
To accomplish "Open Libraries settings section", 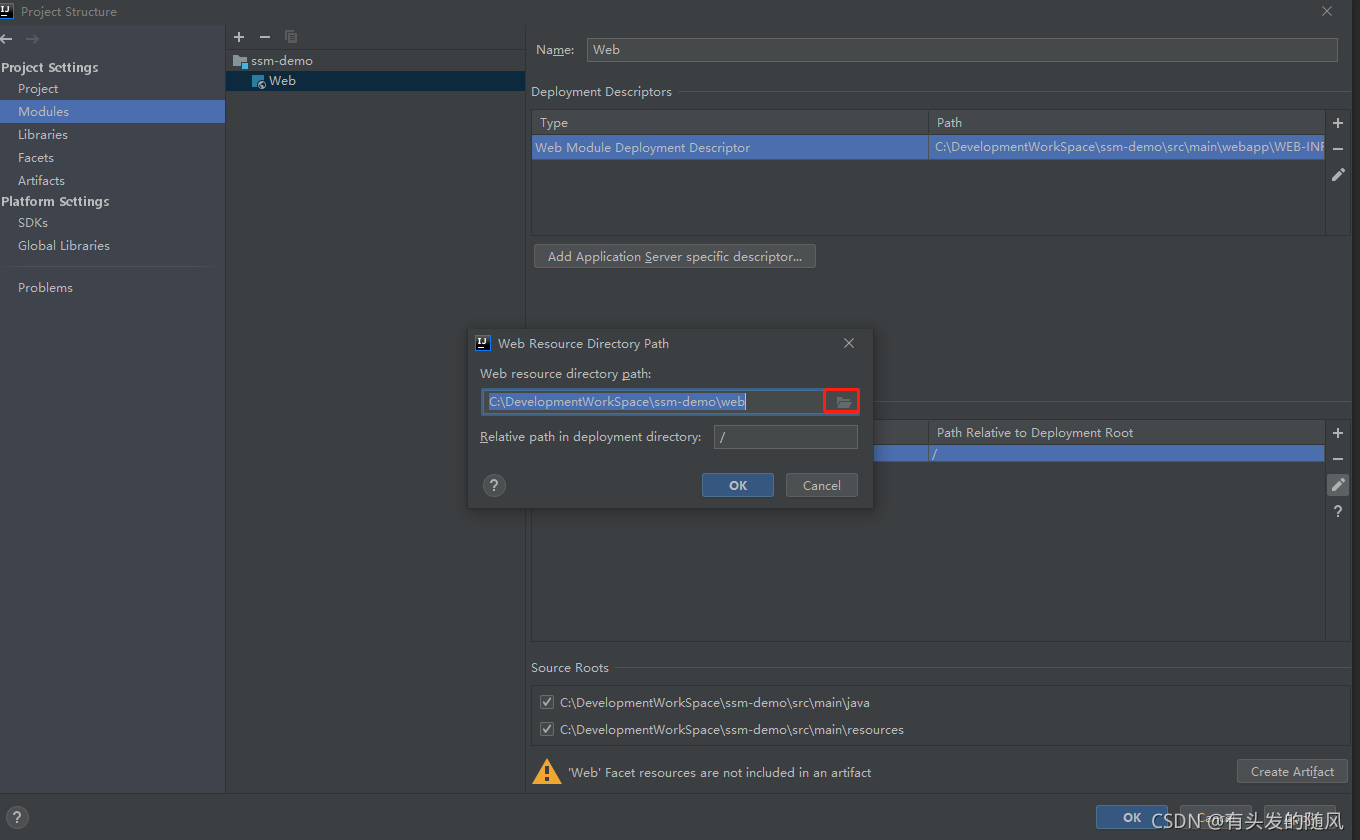I will coord(43,135).
